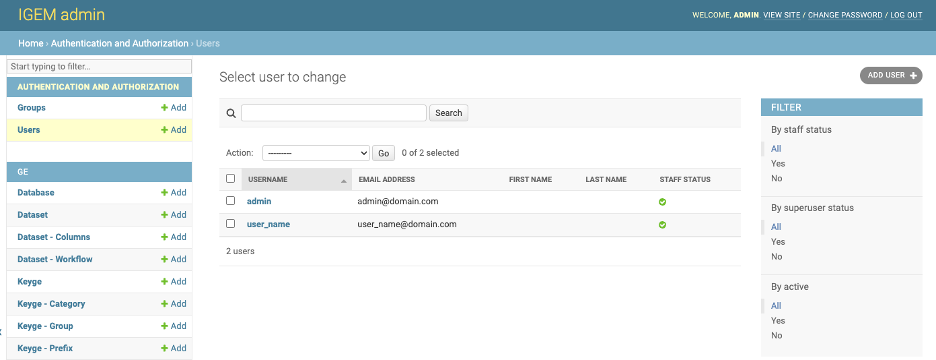Open Authentication and Authorization breadcrumb

click(x=119, y=43)
